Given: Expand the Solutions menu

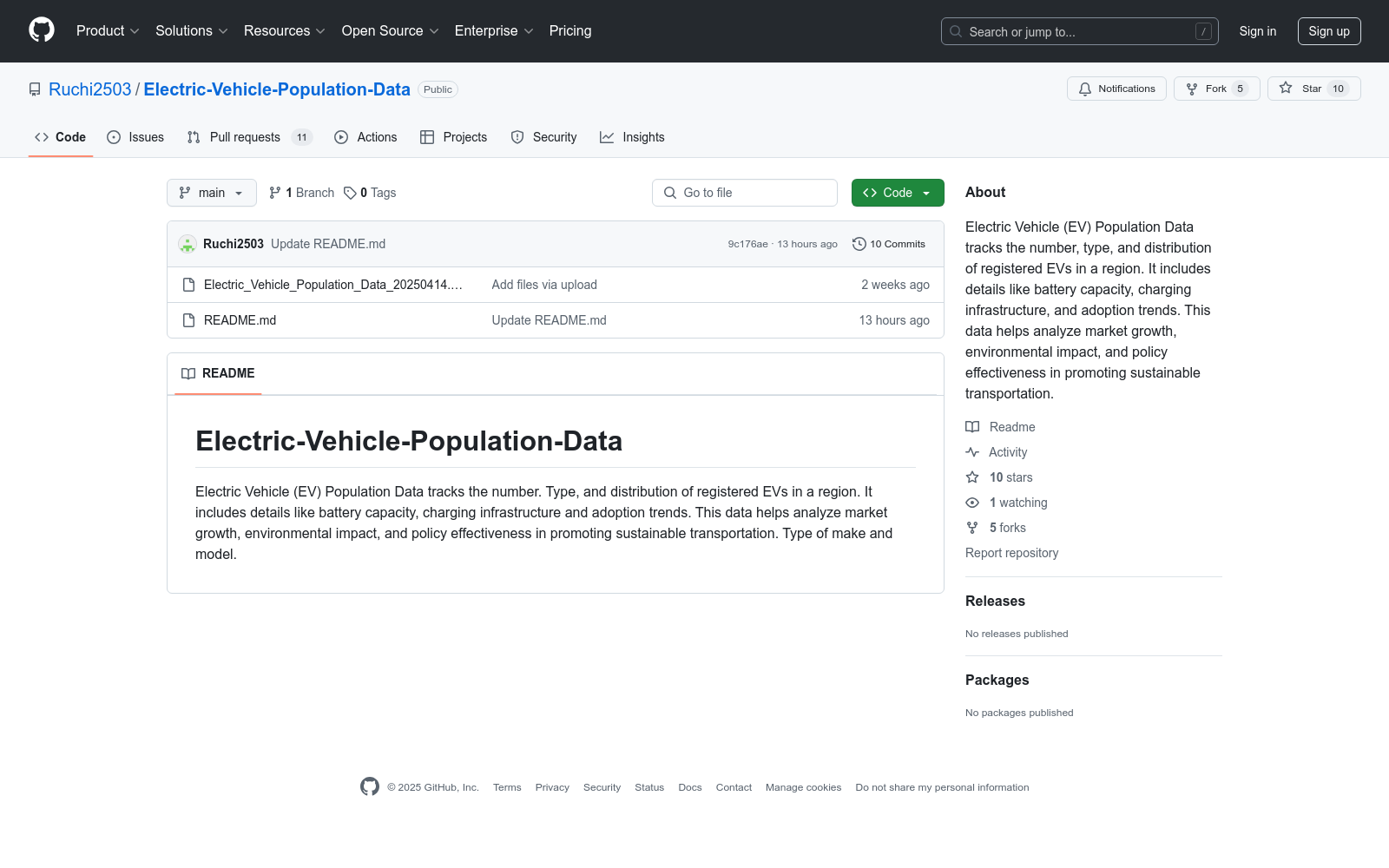Looking at the screenshot, I should [192, 31].
